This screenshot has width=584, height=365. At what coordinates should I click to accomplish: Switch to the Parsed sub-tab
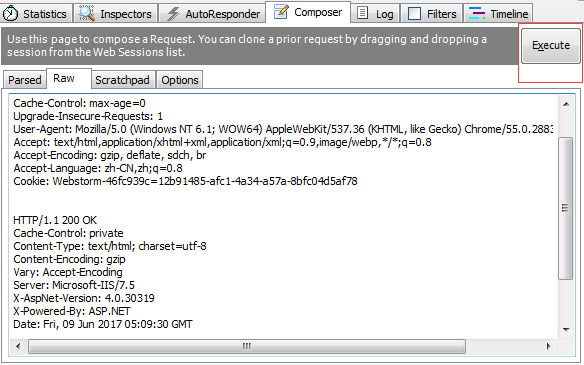[x=25, y=80]
